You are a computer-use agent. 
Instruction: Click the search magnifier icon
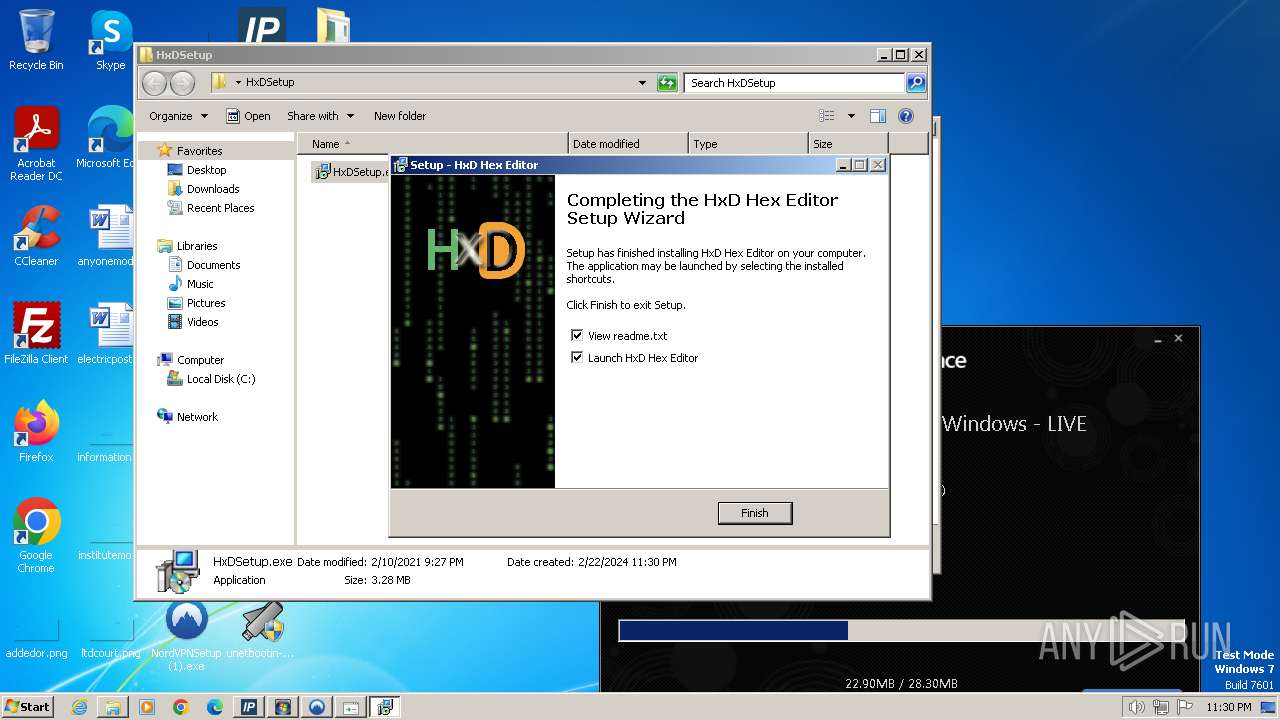(916, 83)
